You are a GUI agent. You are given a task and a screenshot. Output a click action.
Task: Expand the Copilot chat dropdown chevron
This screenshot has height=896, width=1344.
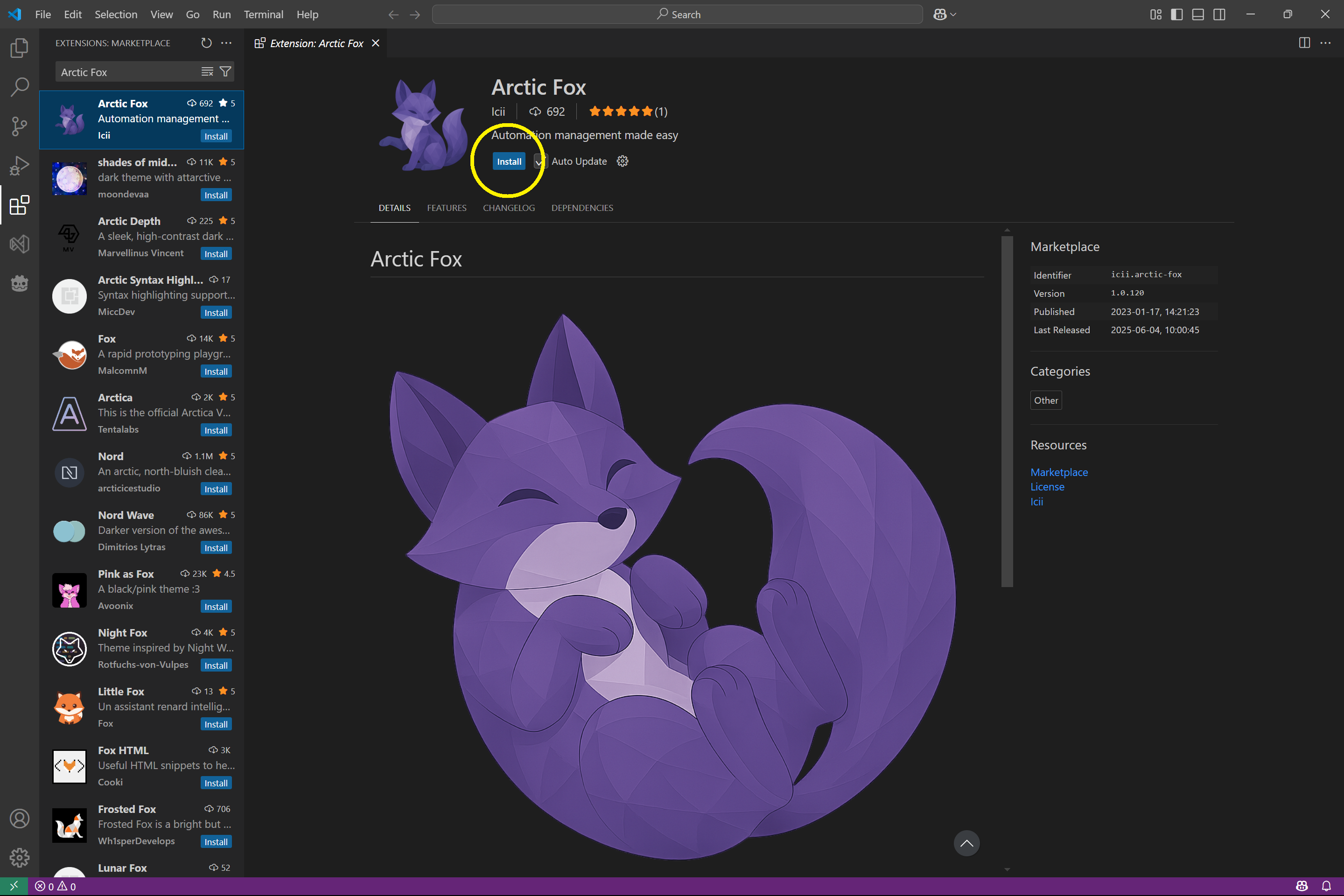point(953,14)
